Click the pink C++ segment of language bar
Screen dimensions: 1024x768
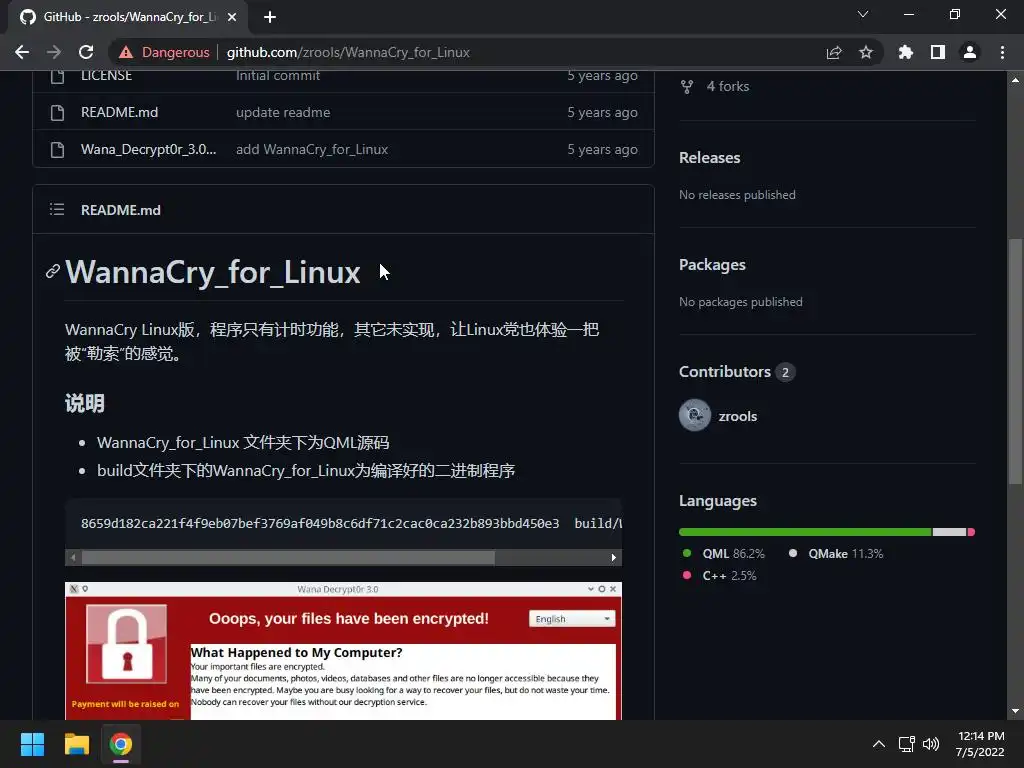click(971, 532)
